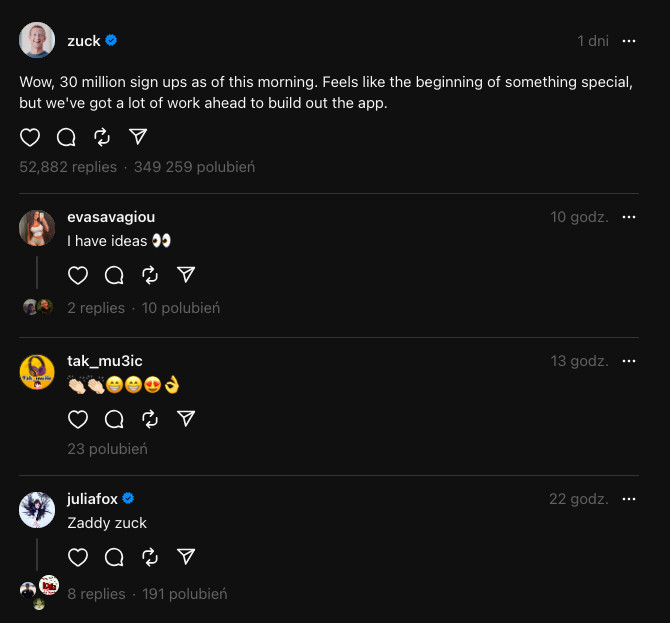Show 2 replies under evasavagiou's comment
This screenshot has width=670, height=623.
pyautogui.click(x=96, y=308)
